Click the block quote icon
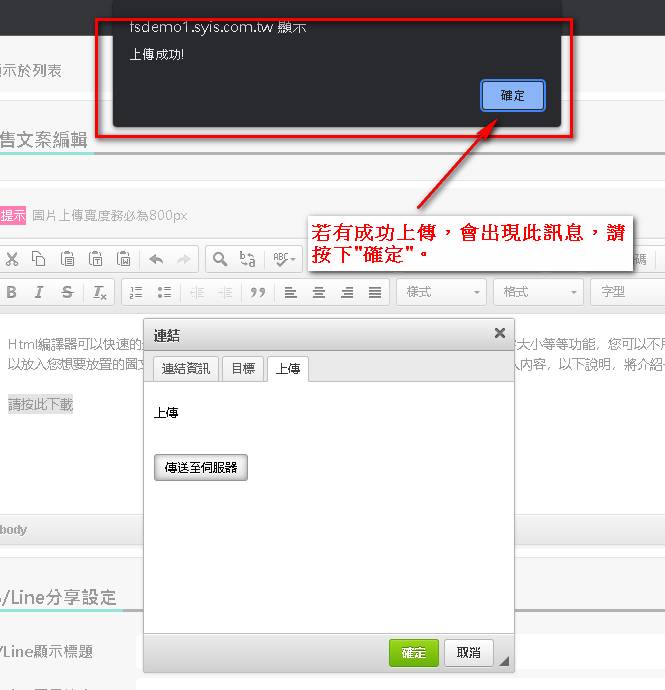 pyautogui.click(x=257, y=292)
